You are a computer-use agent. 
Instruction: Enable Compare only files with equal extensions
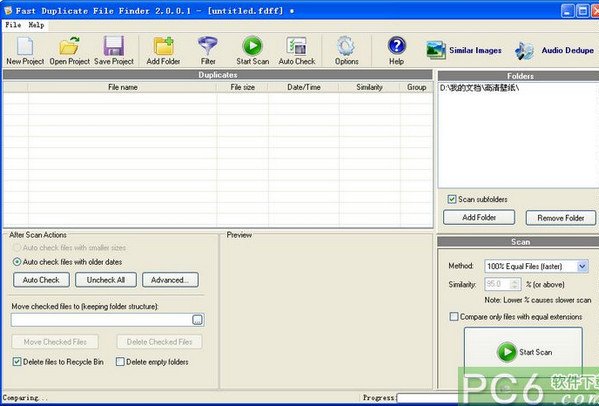(454, 317)
